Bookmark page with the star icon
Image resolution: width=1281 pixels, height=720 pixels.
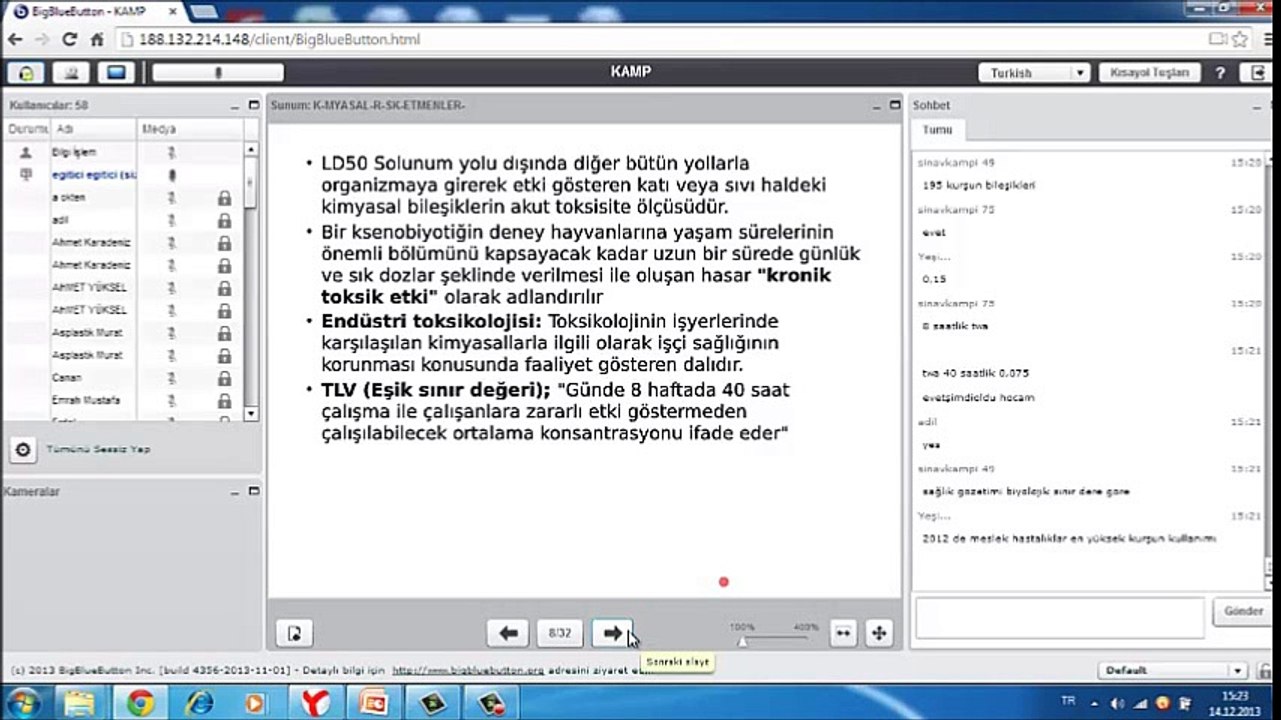1240,40
